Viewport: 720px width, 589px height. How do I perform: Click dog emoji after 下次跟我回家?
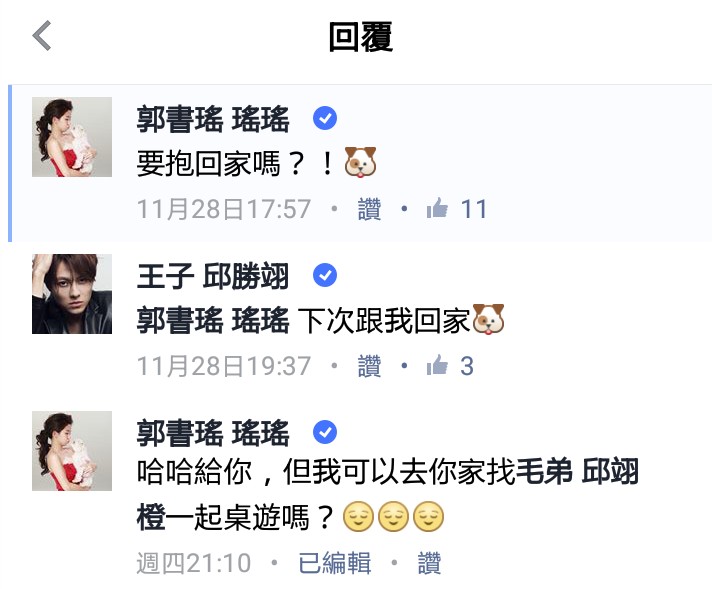[x=488, y=319]
